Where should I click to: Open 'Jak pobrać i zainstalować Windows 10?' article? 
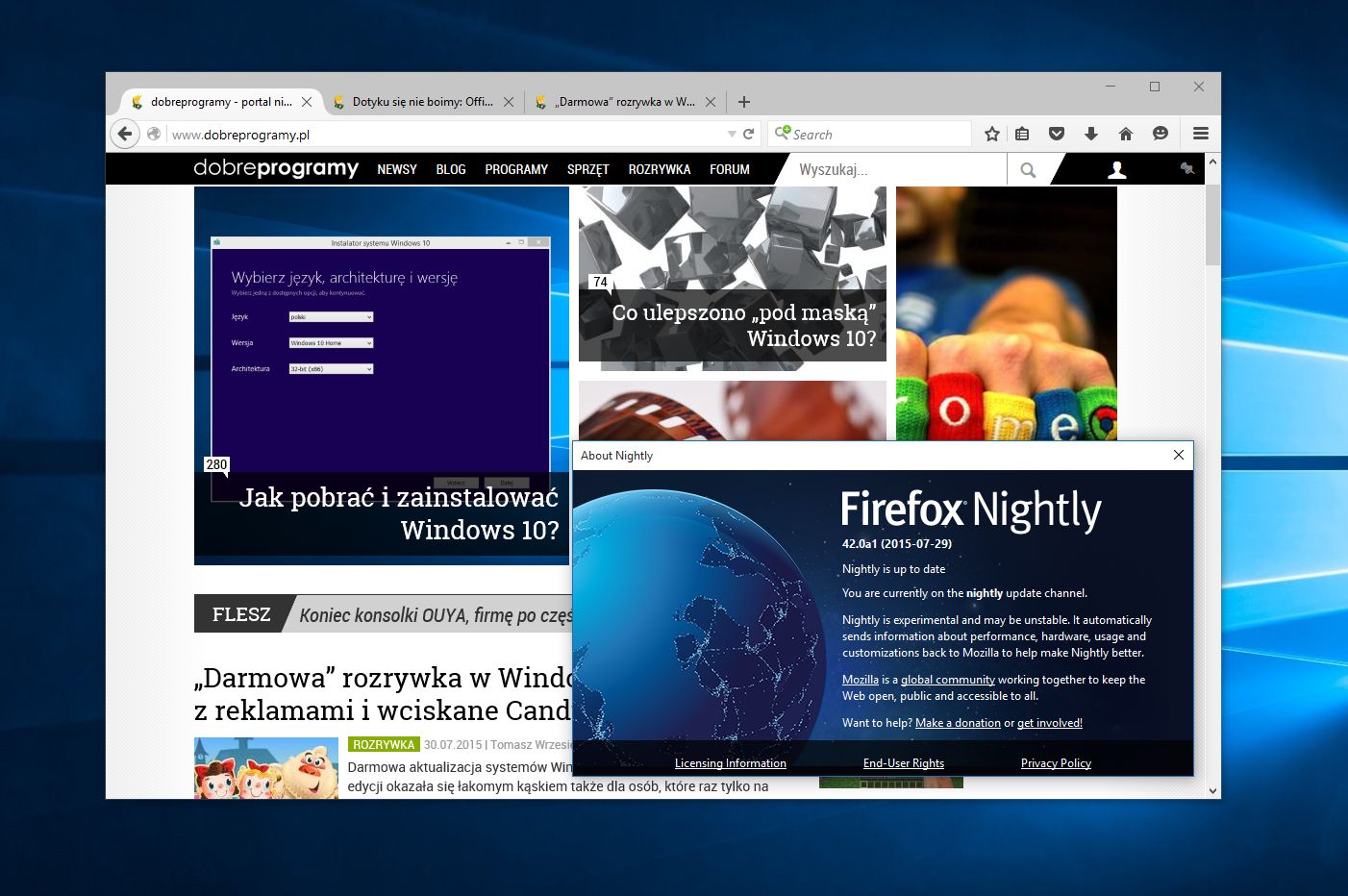click(399, 513)
